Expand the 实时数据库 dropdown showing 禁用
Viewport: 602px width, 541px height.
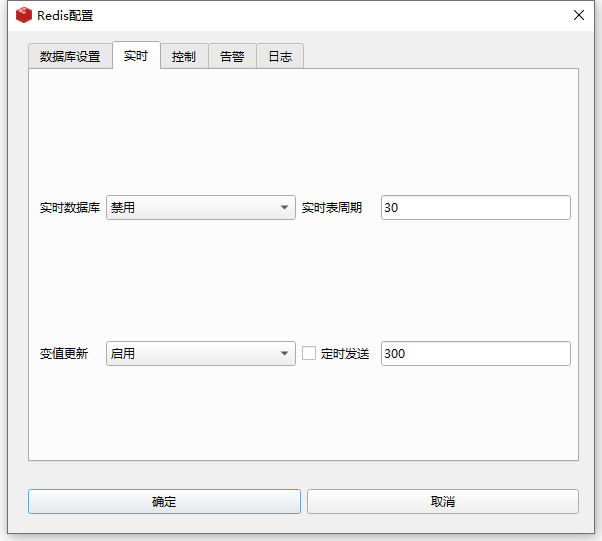point(201,208)
